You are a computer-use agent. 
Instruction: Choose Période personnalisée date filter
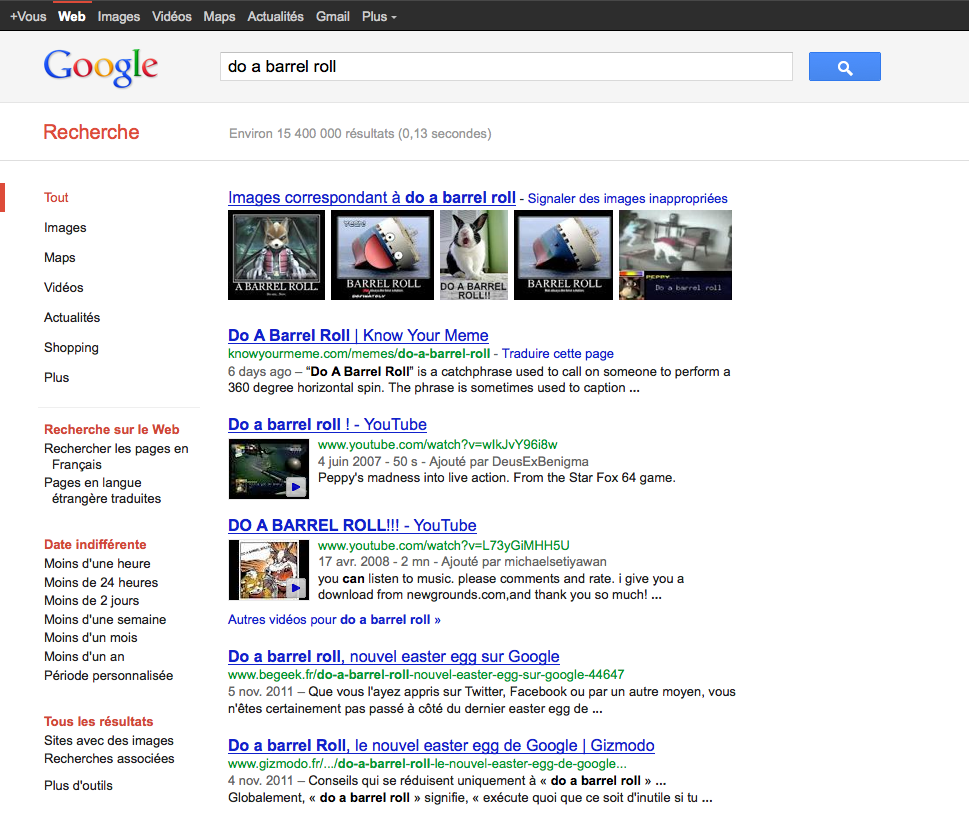(x=108, y=676)
